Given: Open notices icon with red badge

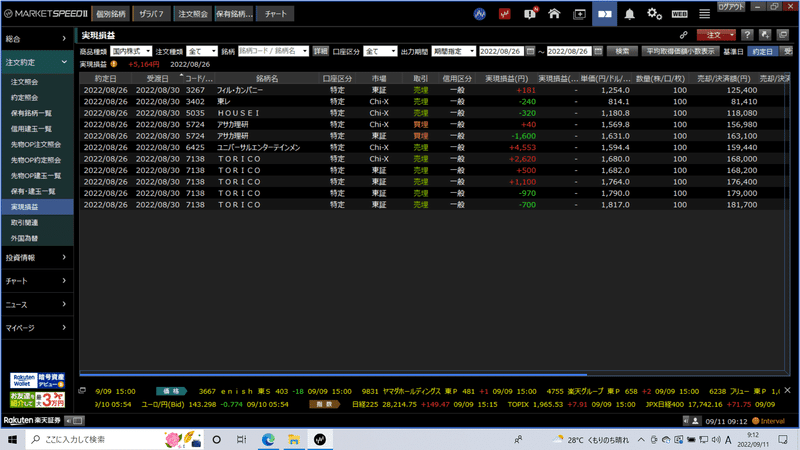Looking at the screenshot, I should pyautogui.click(x=530, y=14).
